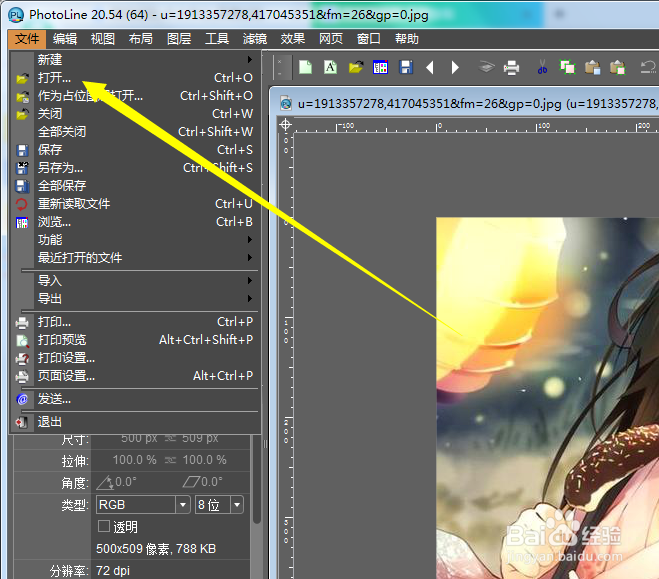Toggle the 透明 checkbox
The height and width of the screenshot is (579, 659).
coord(104,526)
